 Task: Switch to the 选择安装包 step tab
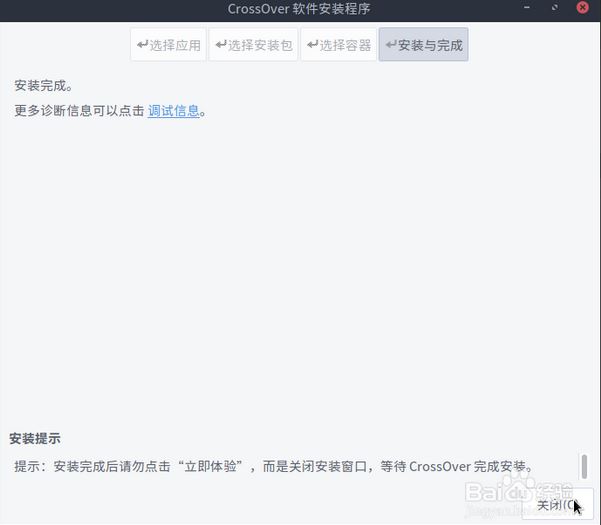pyautogui.click(x=253, y=44)
